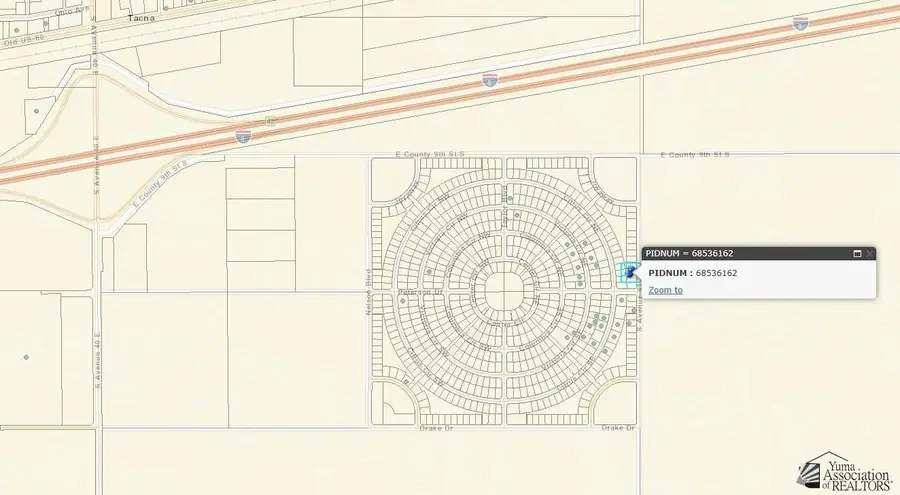Click the exit 42 marker on the highway

(x=270, y=121)
